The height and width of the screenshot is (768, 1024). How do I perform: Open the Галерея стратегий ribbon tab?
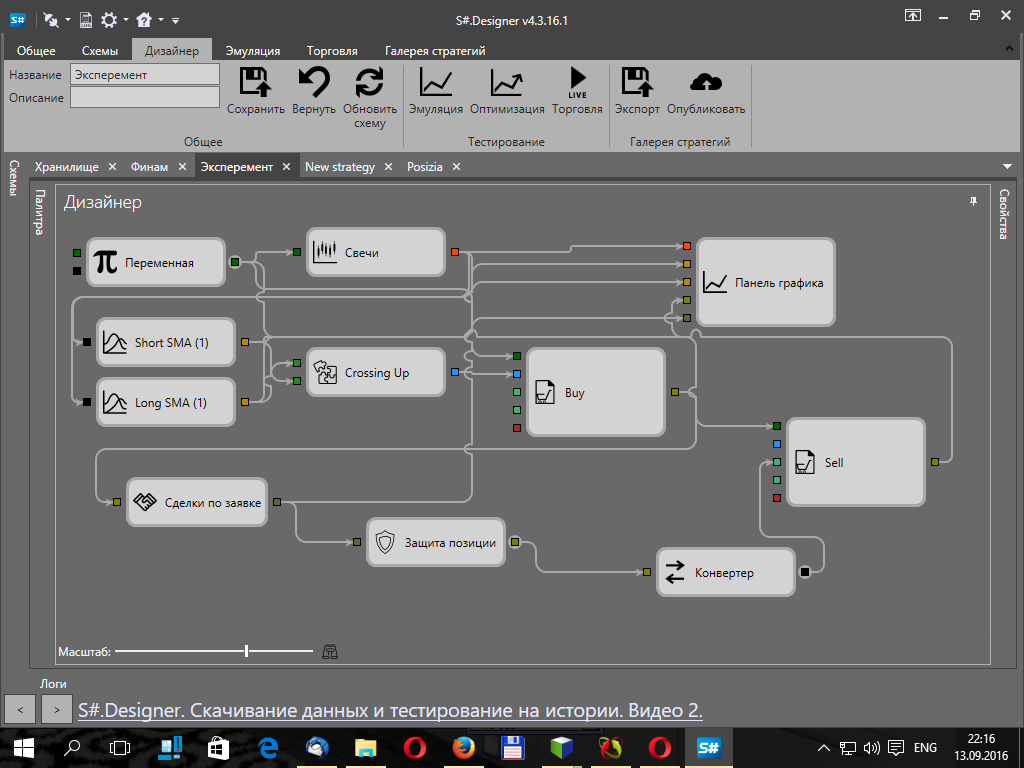click(x=435, y=50)
